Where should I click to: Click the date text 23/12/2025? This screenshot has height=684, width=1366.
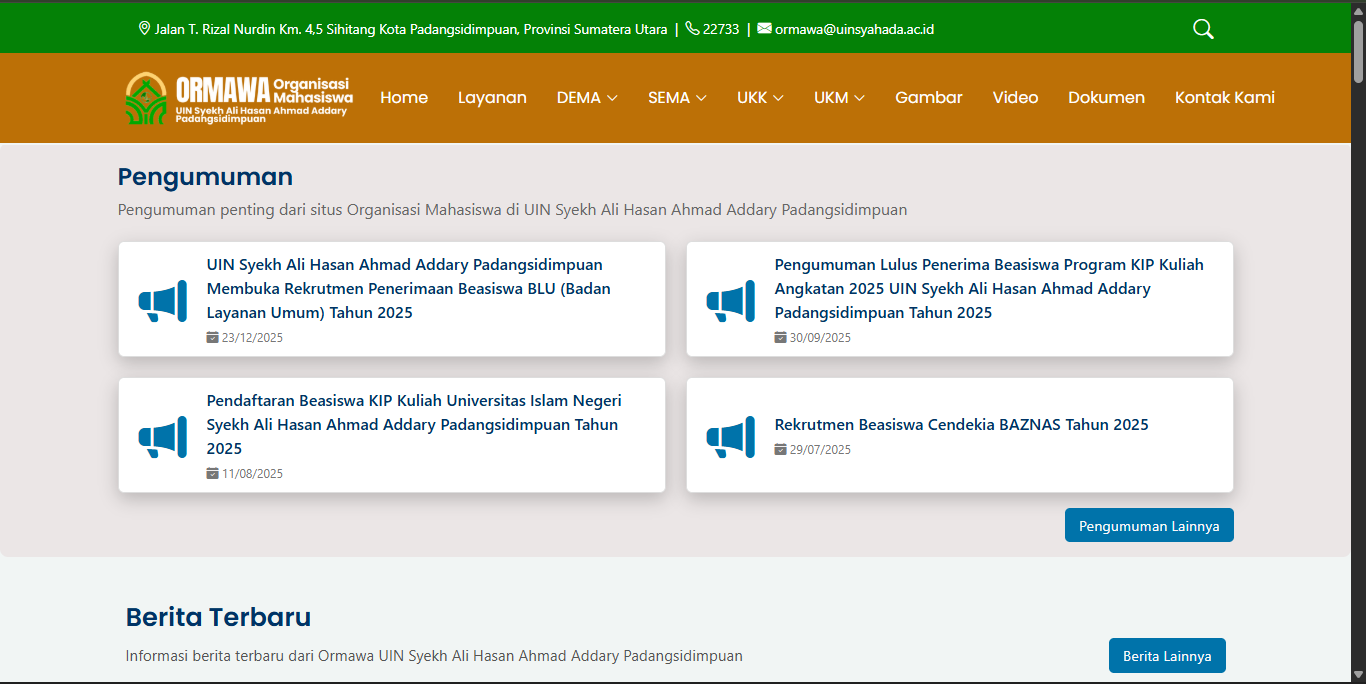[x=252, y=337]
